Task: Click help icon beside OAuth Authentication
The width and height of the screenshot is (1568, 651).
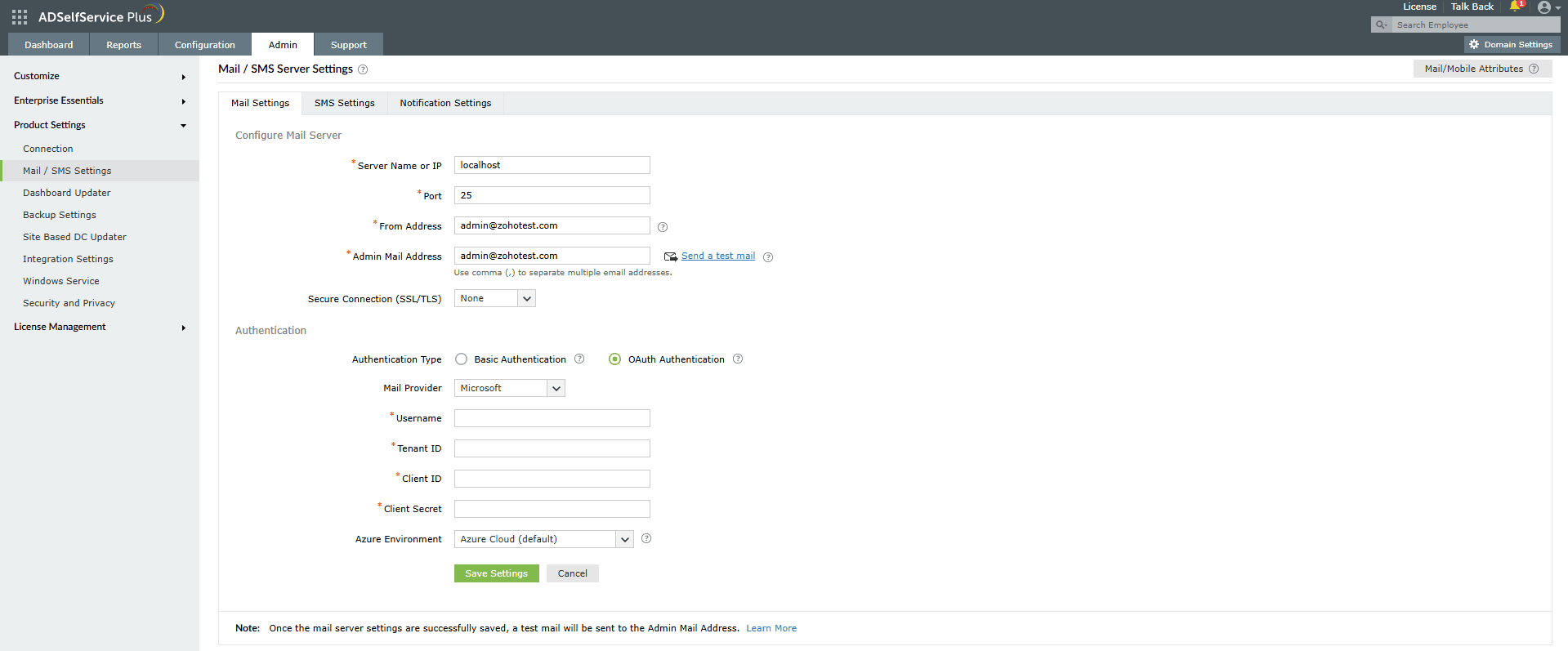Action: tap(738, 359)
